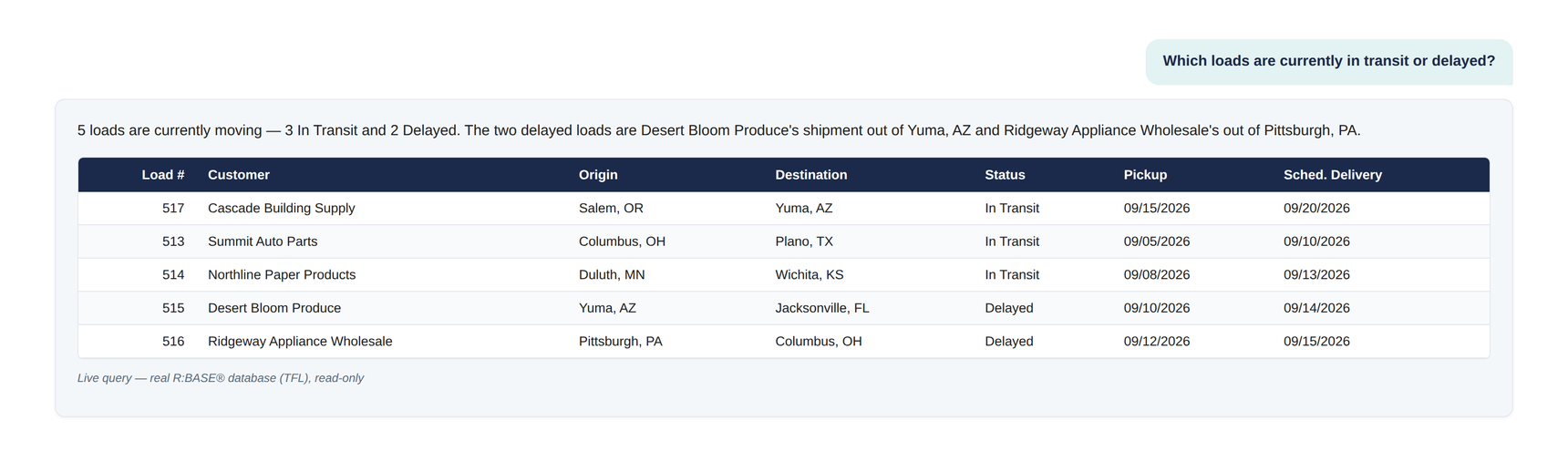This screenshot has width=1568, height=472.
Task: Click the Load # column header
Action: pos(163,175)
